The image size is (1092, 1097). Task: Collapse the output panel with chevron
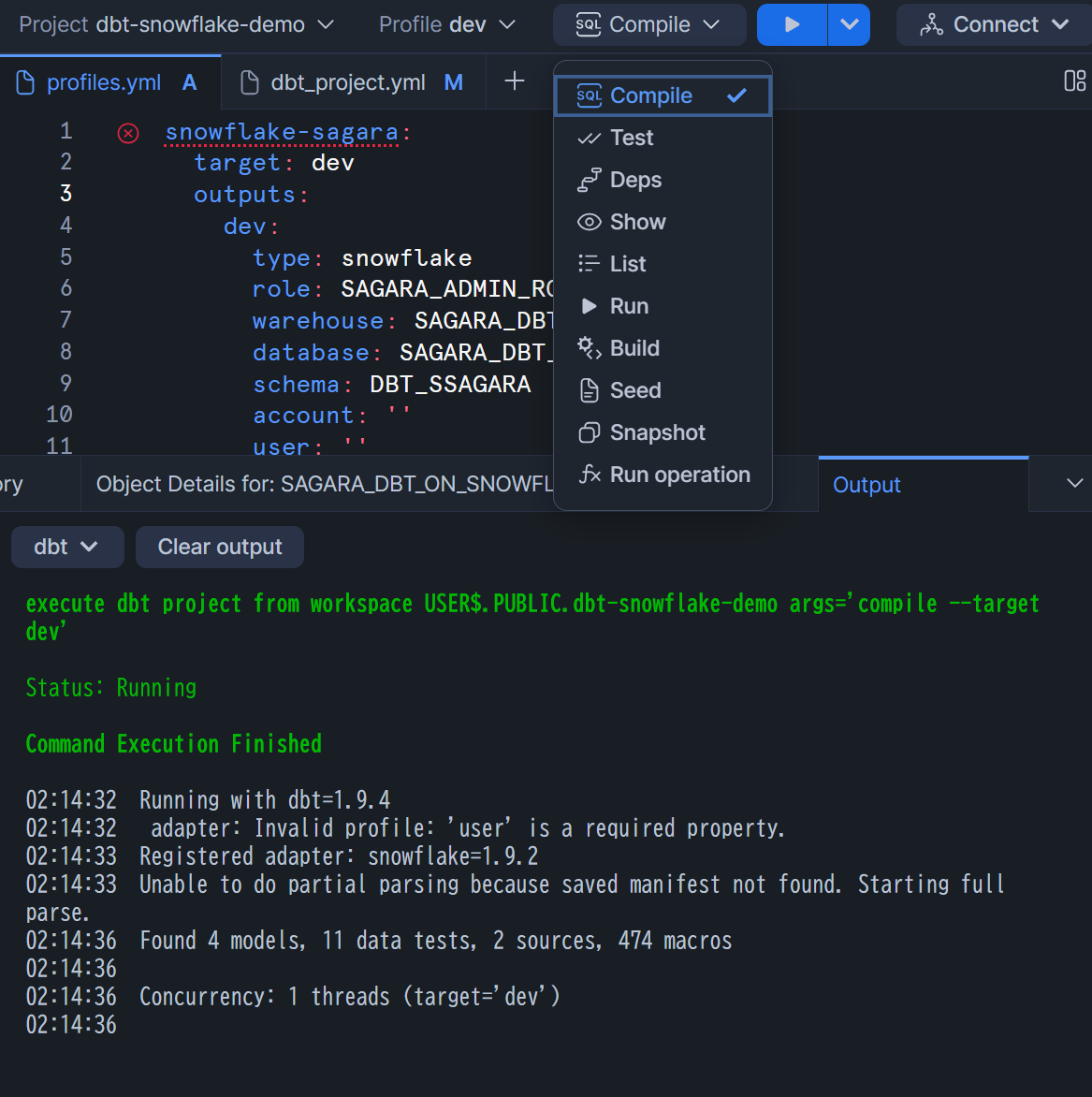pyautogui.click(x=1074, y=483)
